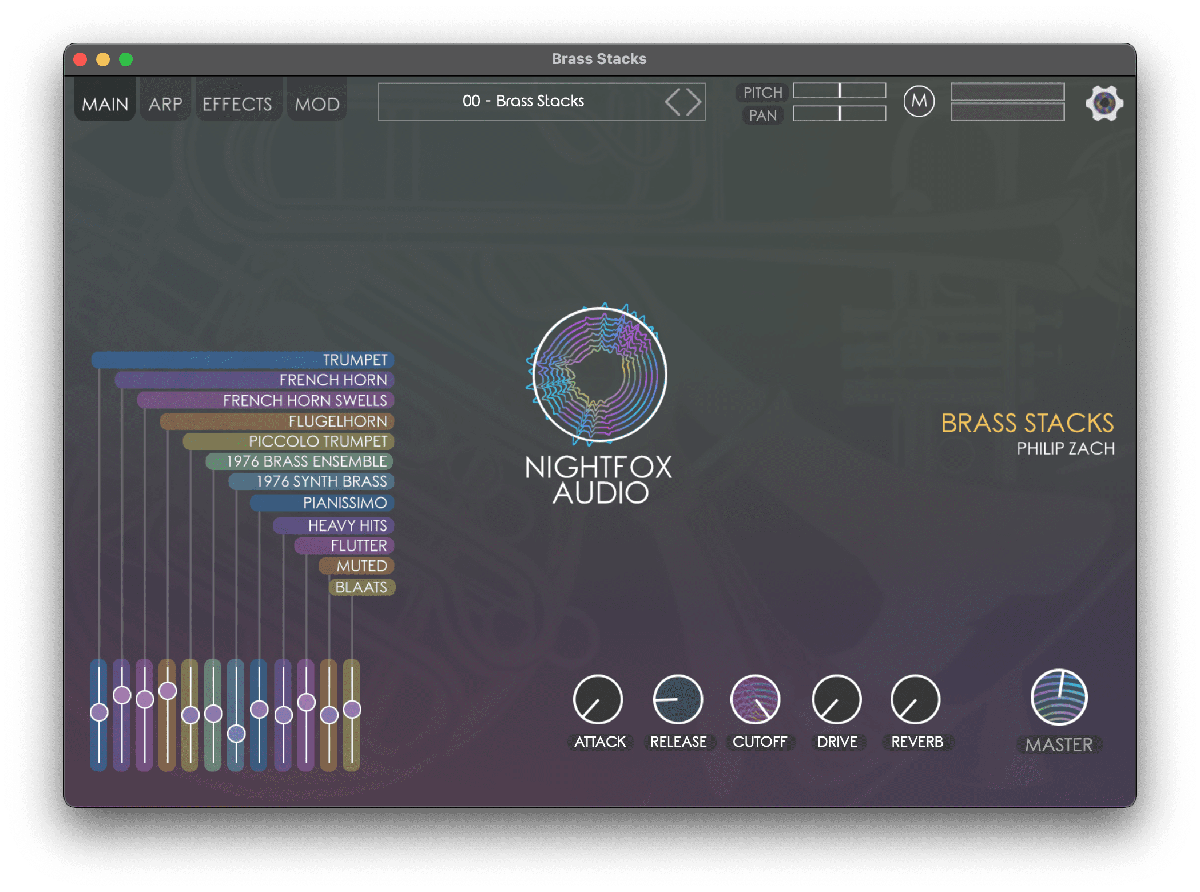The height and width of the screenshot is (892, 1200).
Task: Click the Release knob
Action: 678,699
